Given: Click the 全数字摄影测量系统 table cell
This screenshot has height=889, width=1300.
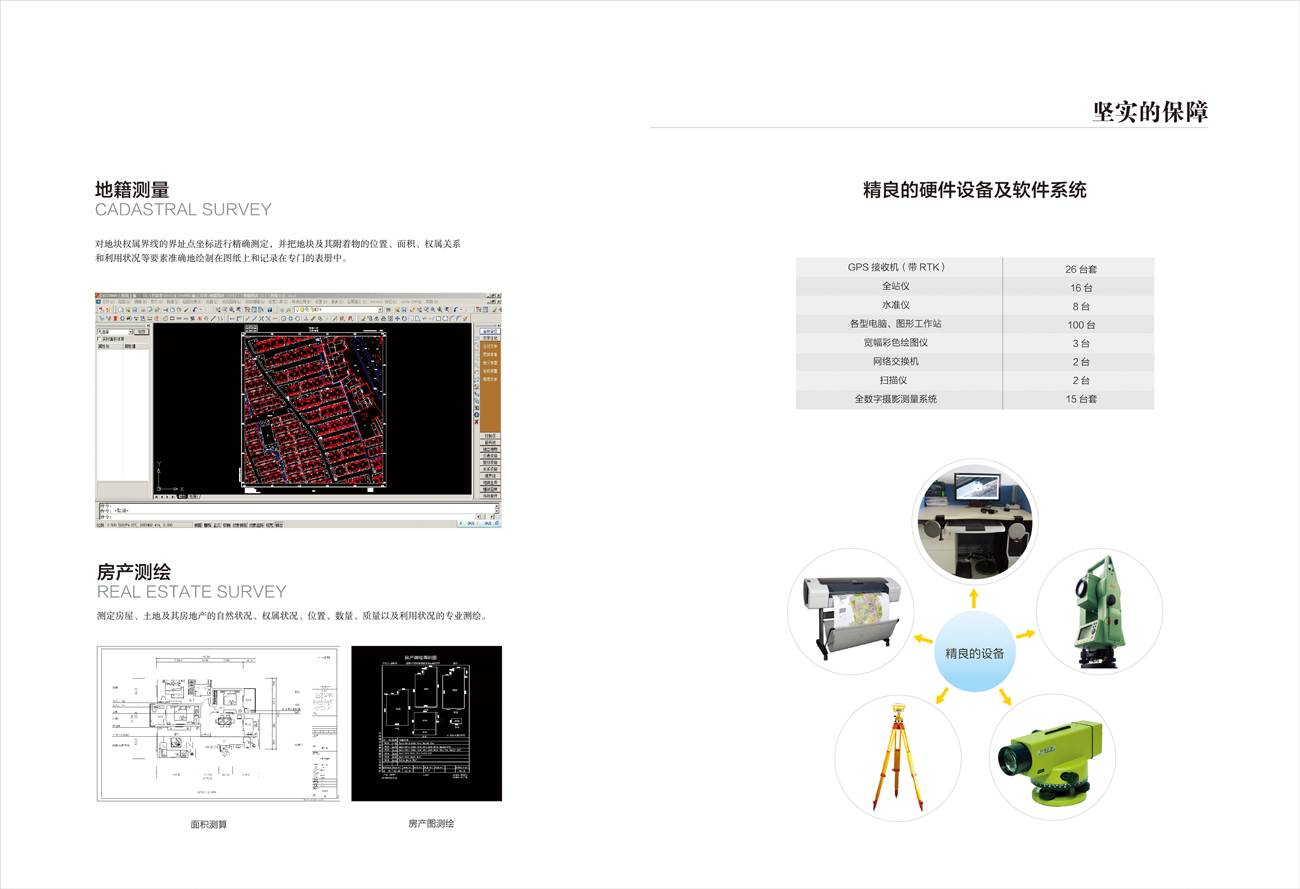Looking at the screenshot, I should click(898, 399).
